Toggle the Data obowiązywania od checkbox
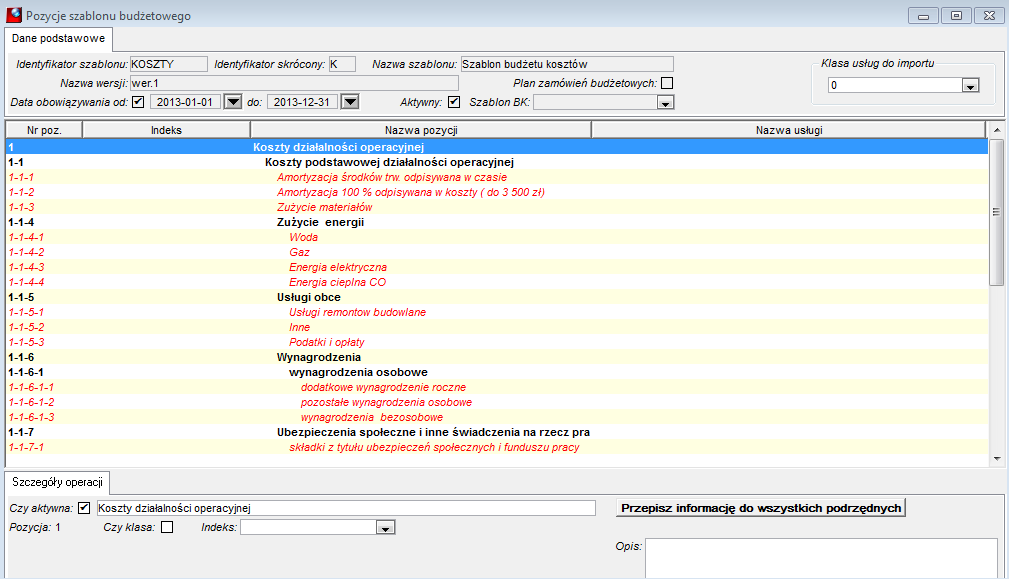 tap(138, 102)
